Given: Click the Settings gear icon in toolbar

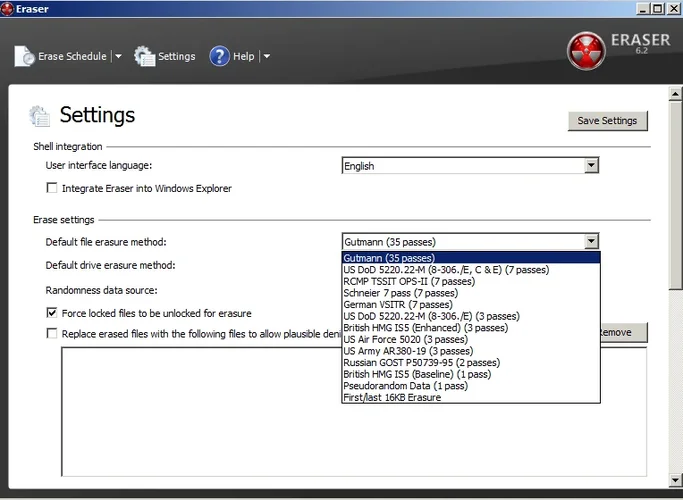Looking at the screenshot, I should tap(145, 56).
